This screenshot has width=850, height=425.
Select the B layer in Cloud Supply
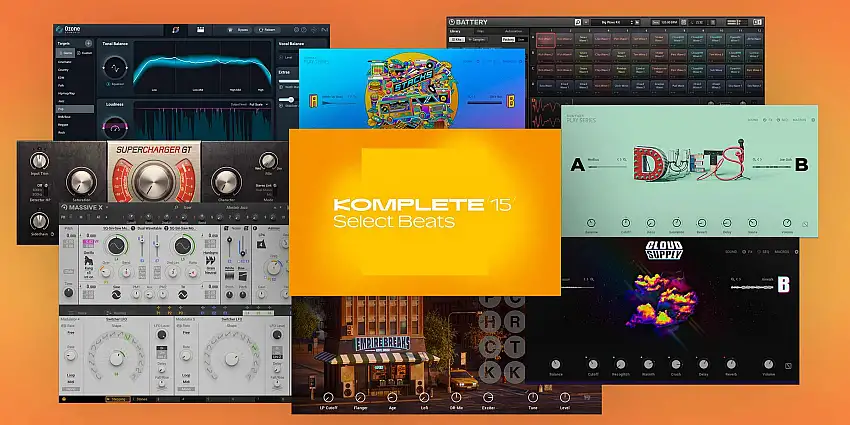pyautogui.click(x=783, y=286)
